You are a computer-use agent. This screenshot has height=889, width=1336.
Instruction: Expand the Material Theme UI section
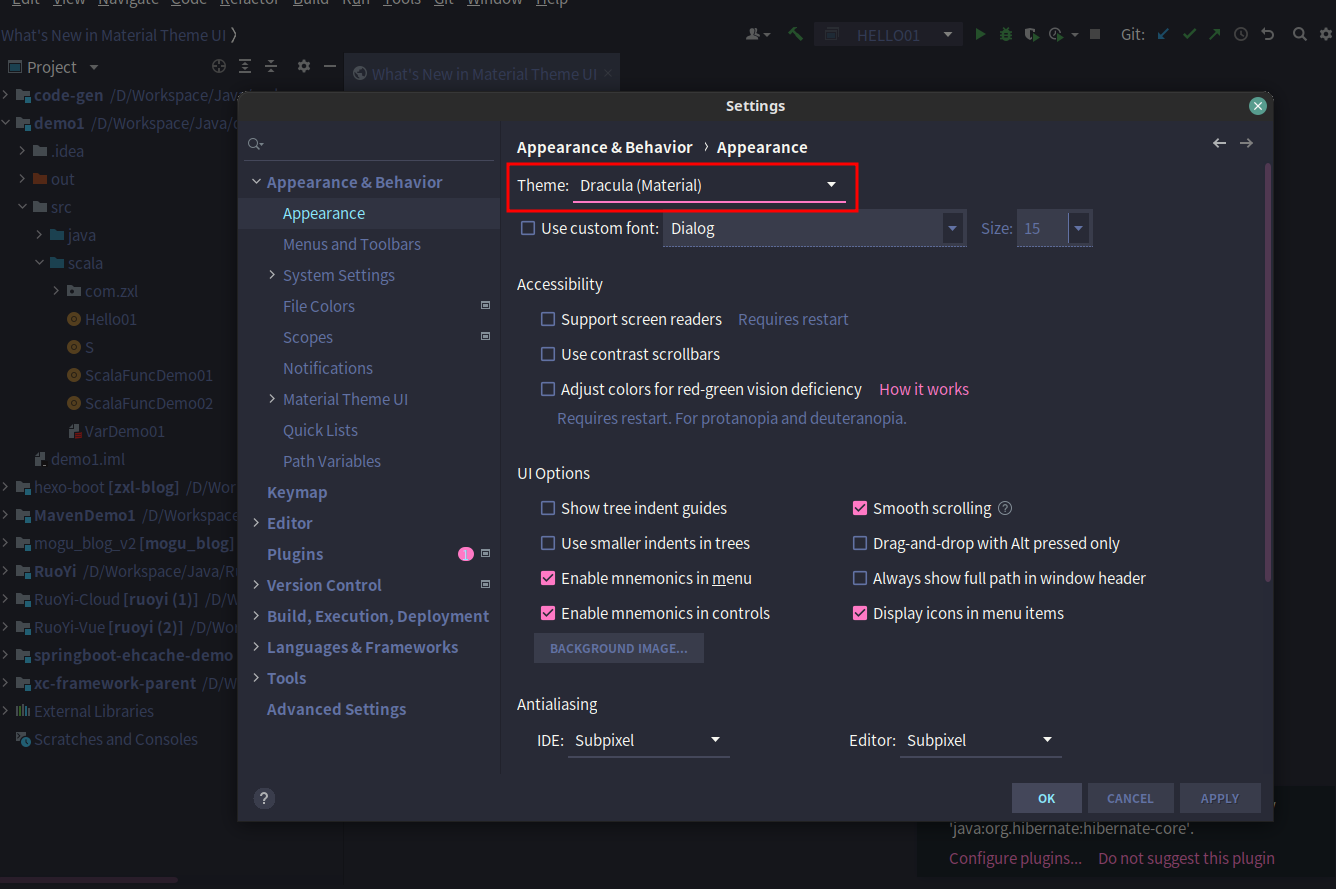271,398
